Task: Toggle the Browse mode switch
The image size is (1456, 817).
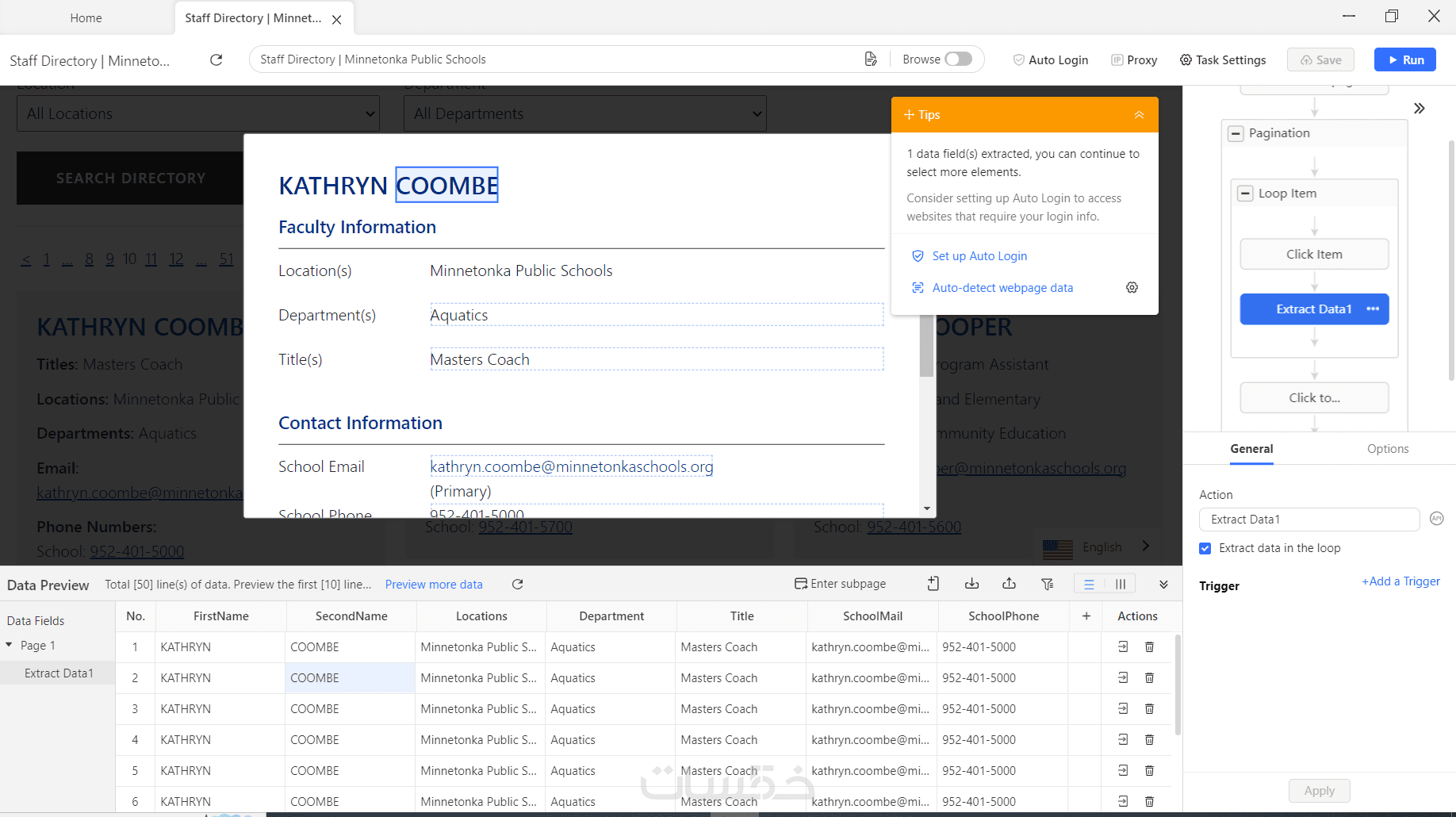Action: tap(958, 59)
